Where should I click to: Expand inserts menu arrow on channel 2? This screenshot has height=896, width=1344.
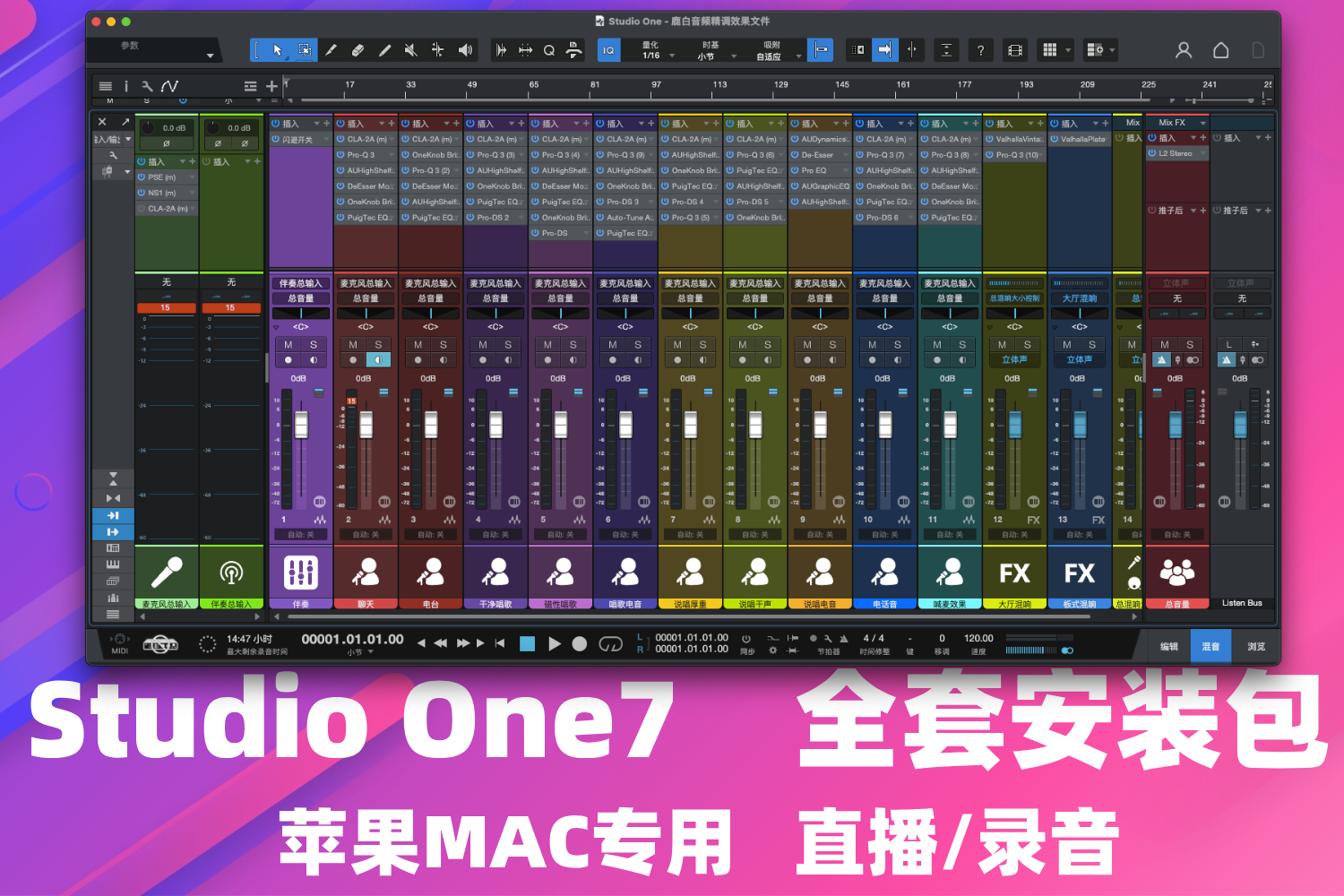(x=383, y=123)
